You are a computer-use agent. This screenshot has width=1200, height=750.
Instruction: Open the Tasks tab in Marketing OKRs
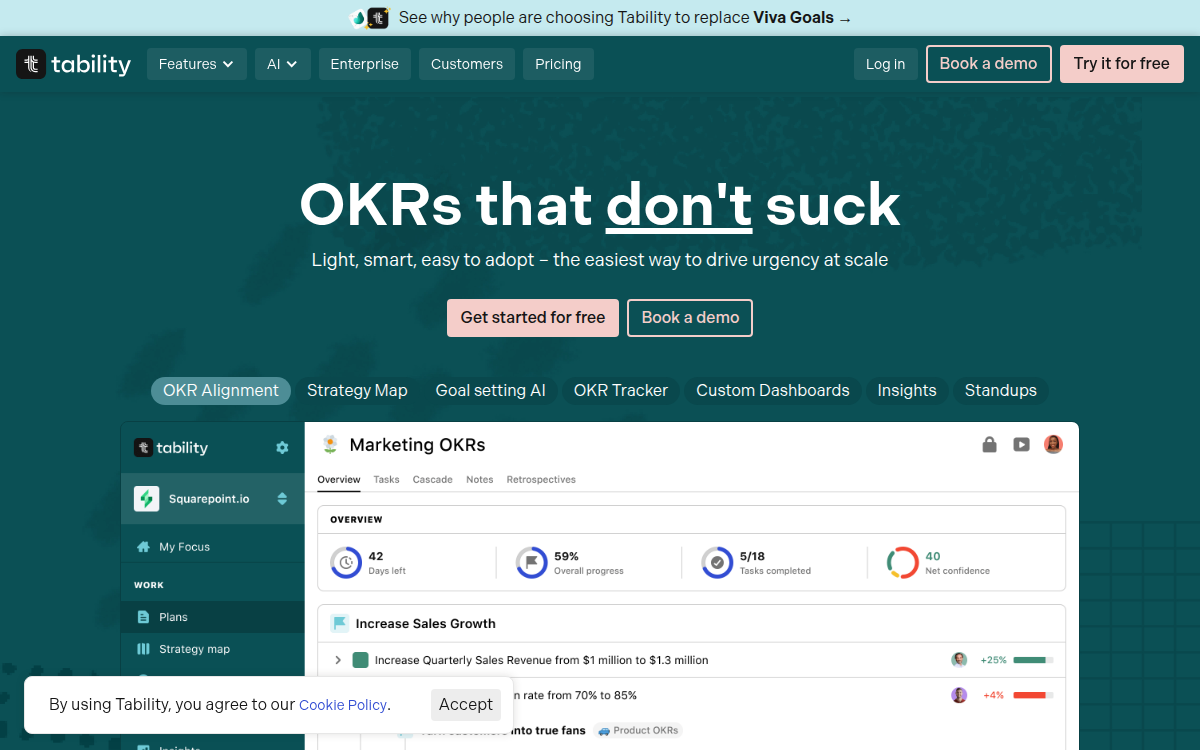(387, 480)
